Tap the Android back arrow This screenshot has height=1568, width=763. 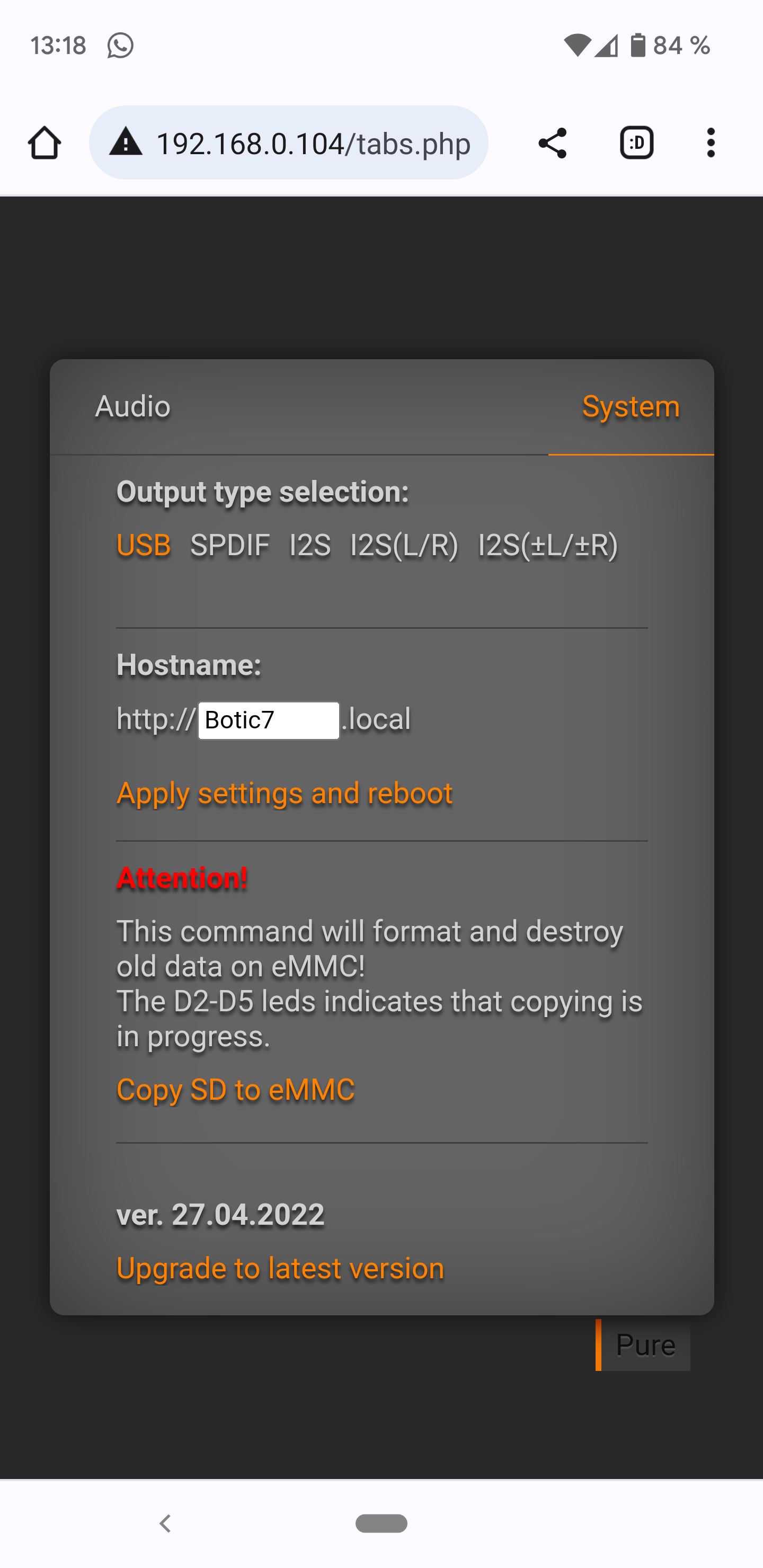164,1524
